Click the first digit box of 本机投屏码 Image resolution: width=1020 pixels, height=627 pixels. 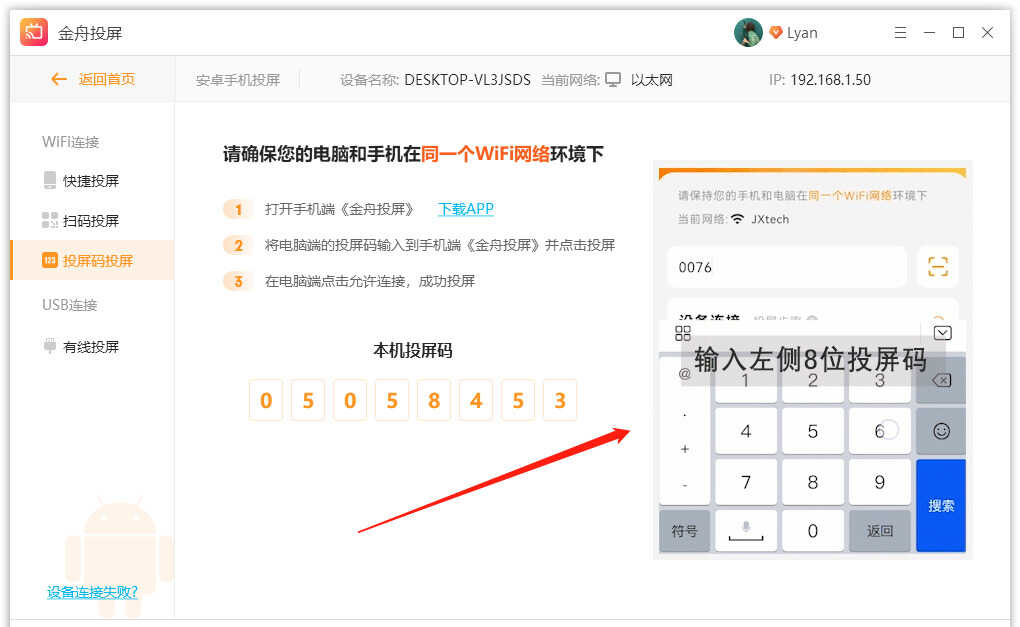[x=266, y=401]
